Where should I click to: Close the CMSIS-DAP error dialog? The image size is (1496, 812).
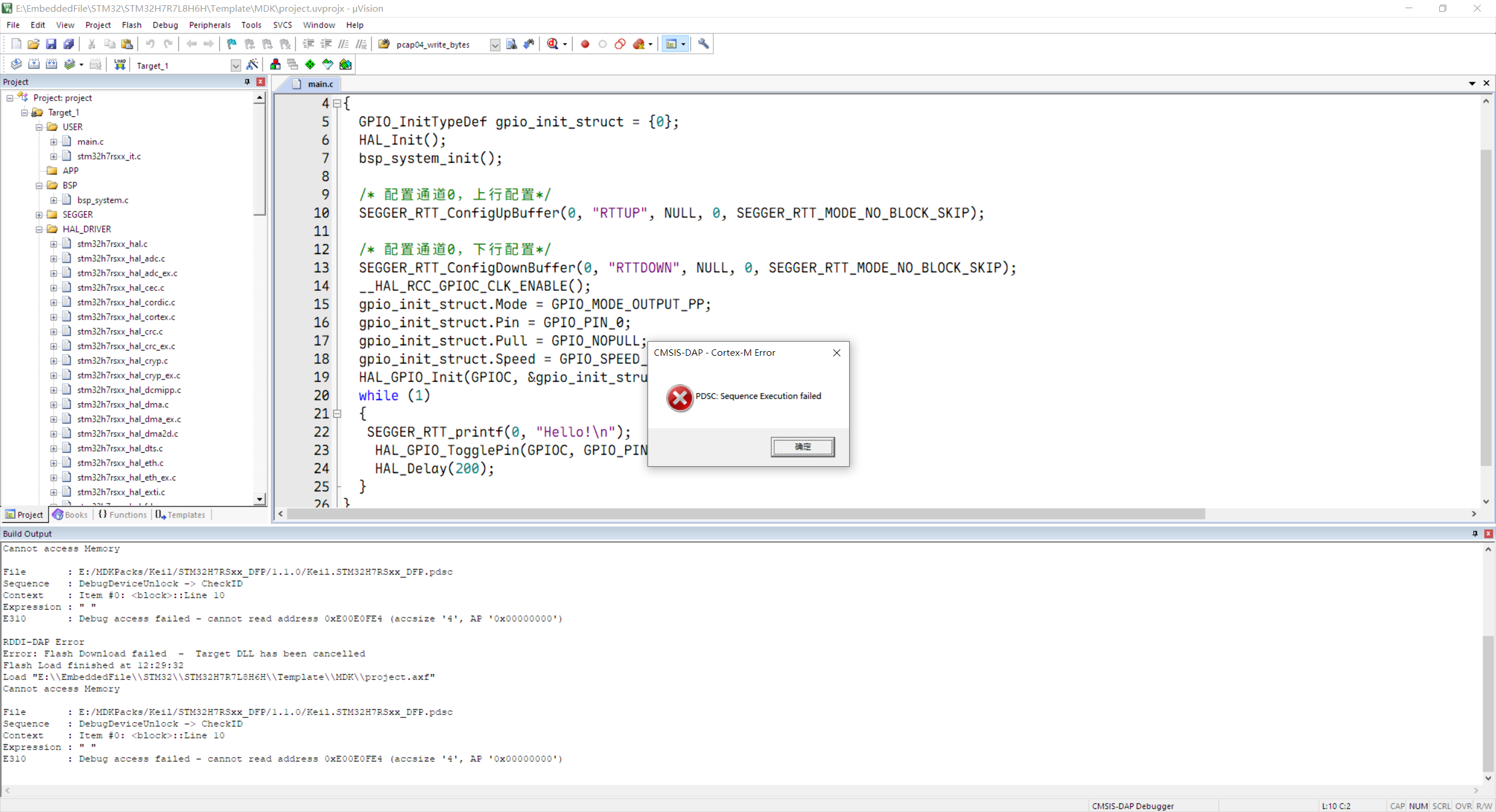(836, 353)
